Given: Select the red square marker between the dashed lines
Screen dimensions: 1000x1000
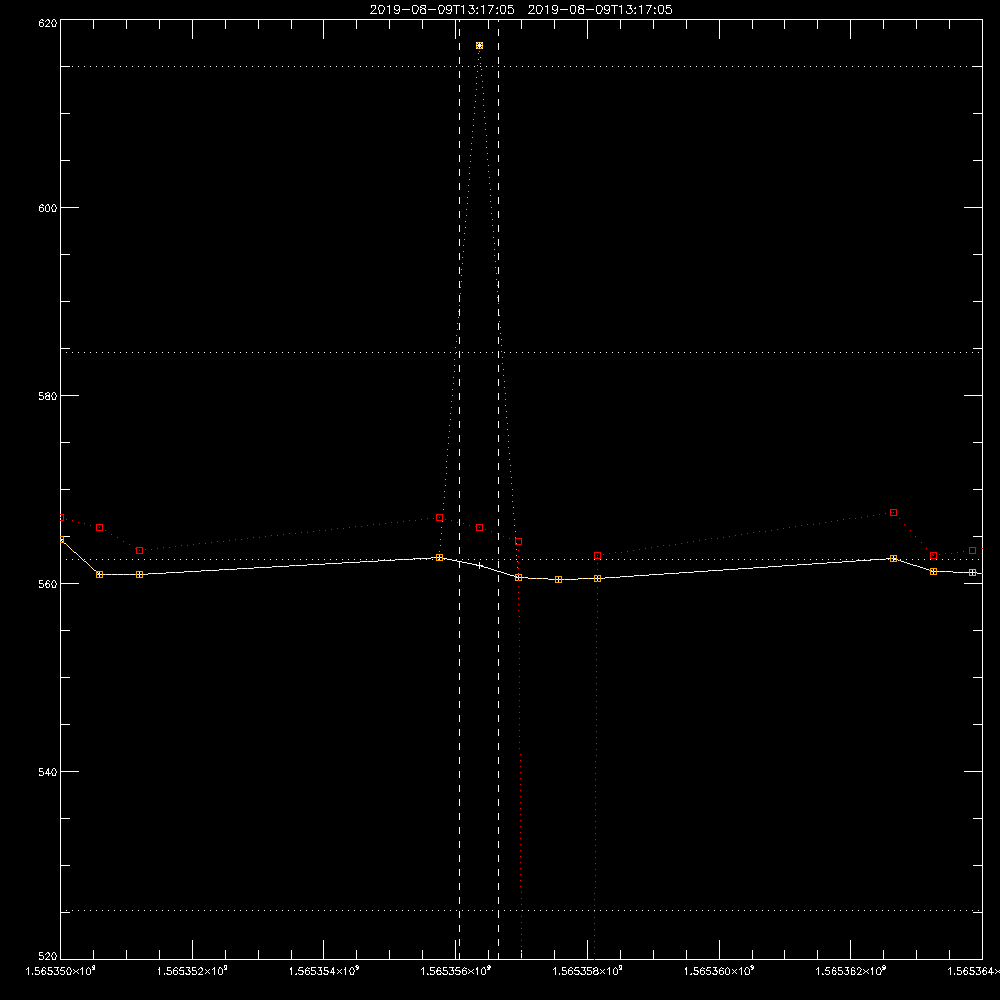Looking at the screenshot, I should (x=480, y=528).
